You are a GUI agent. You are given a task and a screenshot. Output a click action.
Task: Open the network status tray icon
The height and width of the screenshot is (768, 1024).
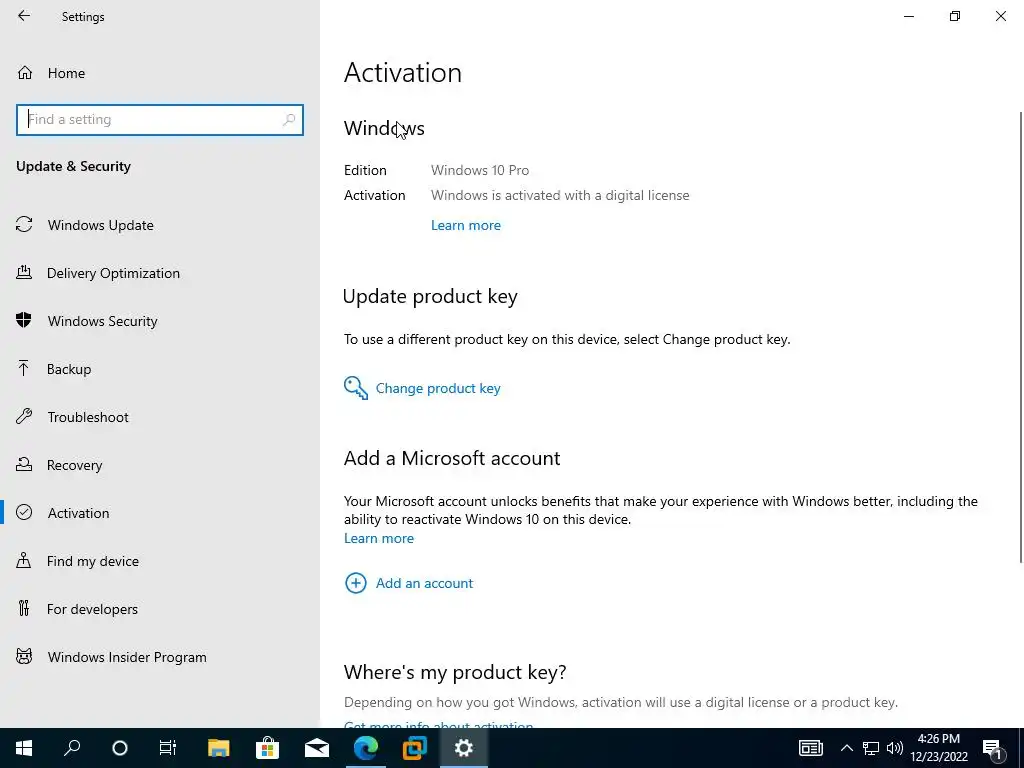(x=871, y=748)
